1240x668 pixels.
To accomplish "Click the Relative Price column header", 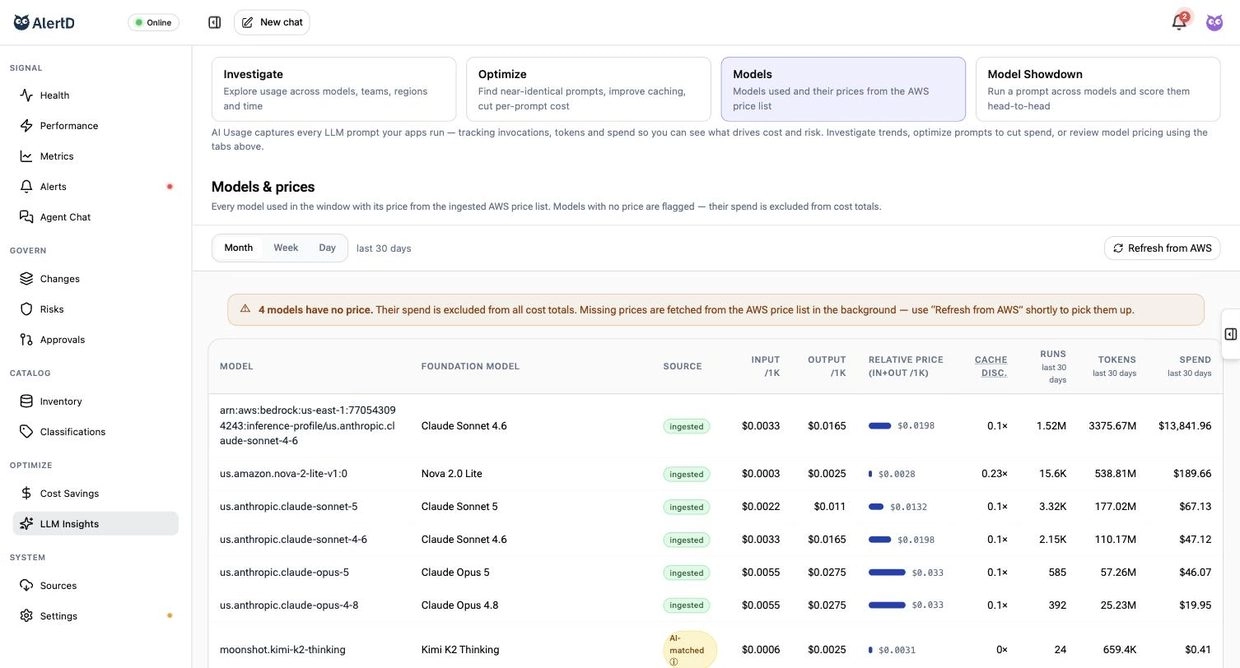I will click(906, 366).
